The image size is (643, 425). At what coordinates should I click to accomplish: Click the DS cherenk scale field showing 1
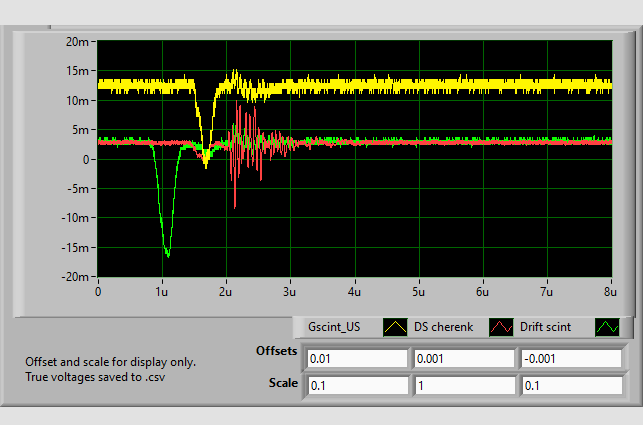click(463, 385)
